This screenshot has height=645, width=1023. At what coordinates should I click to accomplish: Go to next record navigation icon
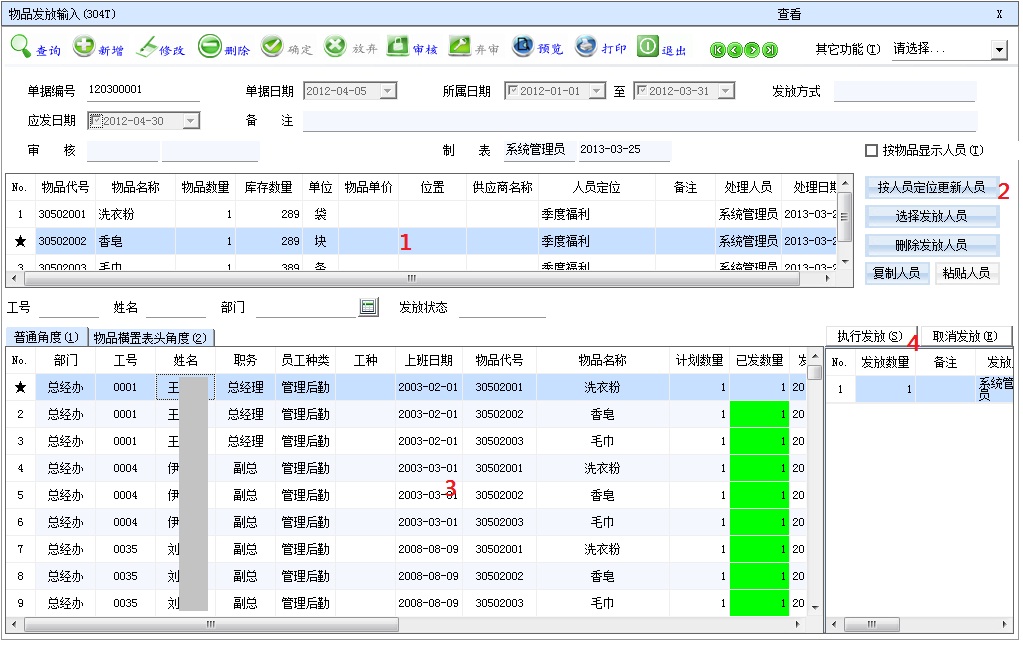(753, 50)
